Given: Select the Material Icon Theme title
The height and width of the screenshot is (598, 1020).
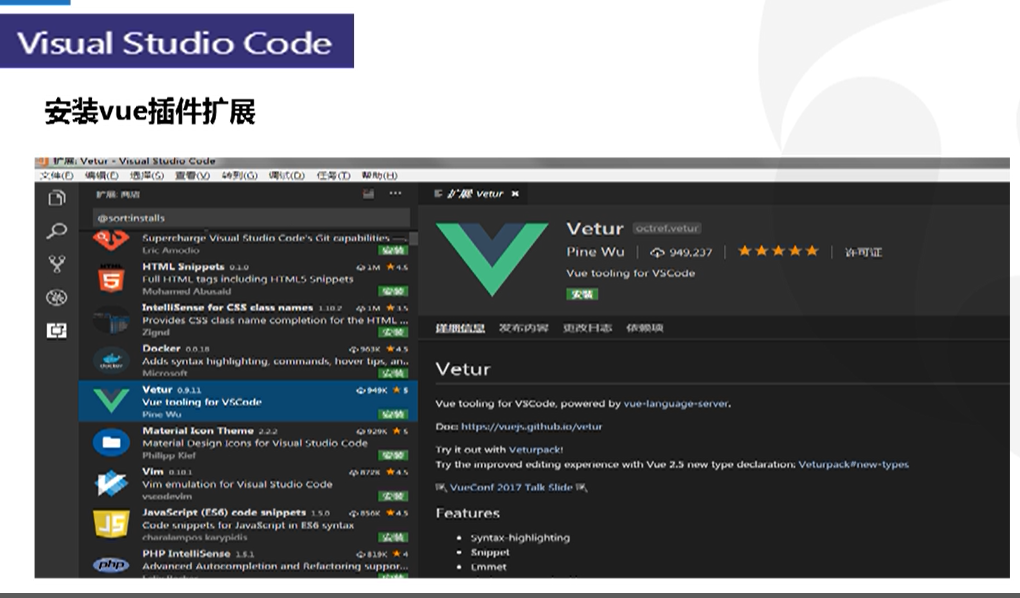Looking at the screenshot, I should pyautogui.click(x=198, y=431).
